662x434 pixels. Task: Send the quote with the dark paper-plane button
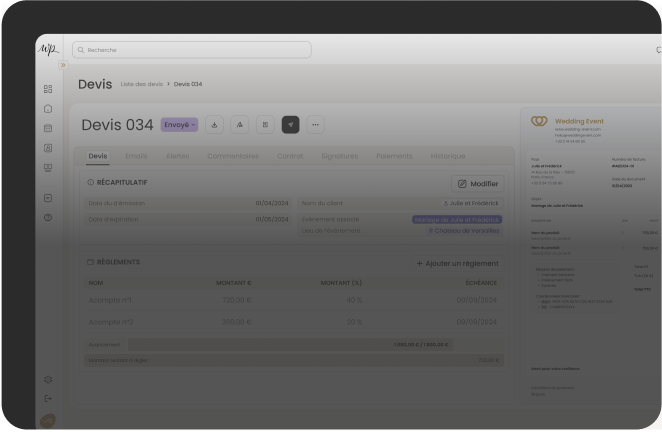click(290, 125)
